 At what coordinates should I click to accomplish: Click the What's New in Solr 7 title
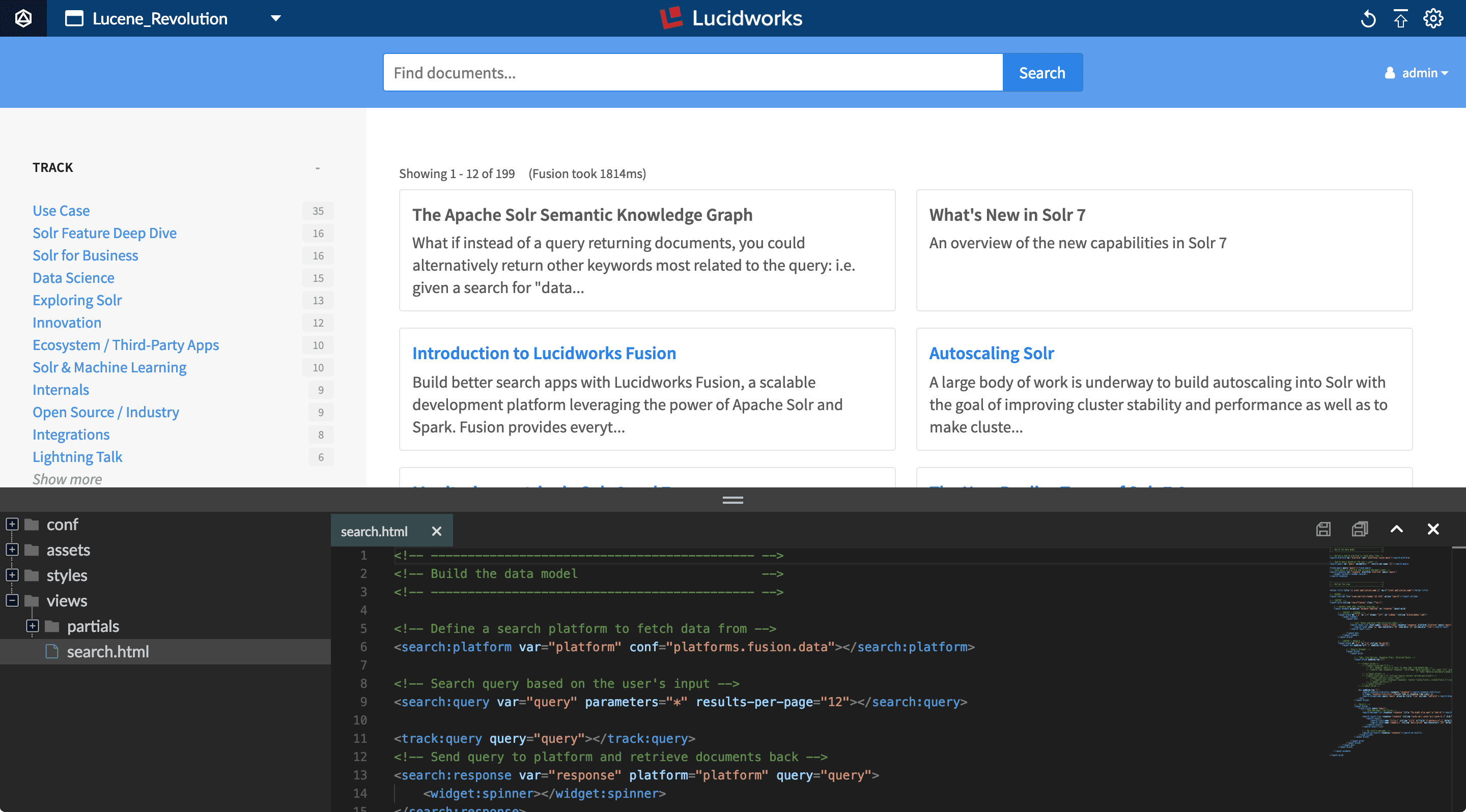[x=1007, y=215]
